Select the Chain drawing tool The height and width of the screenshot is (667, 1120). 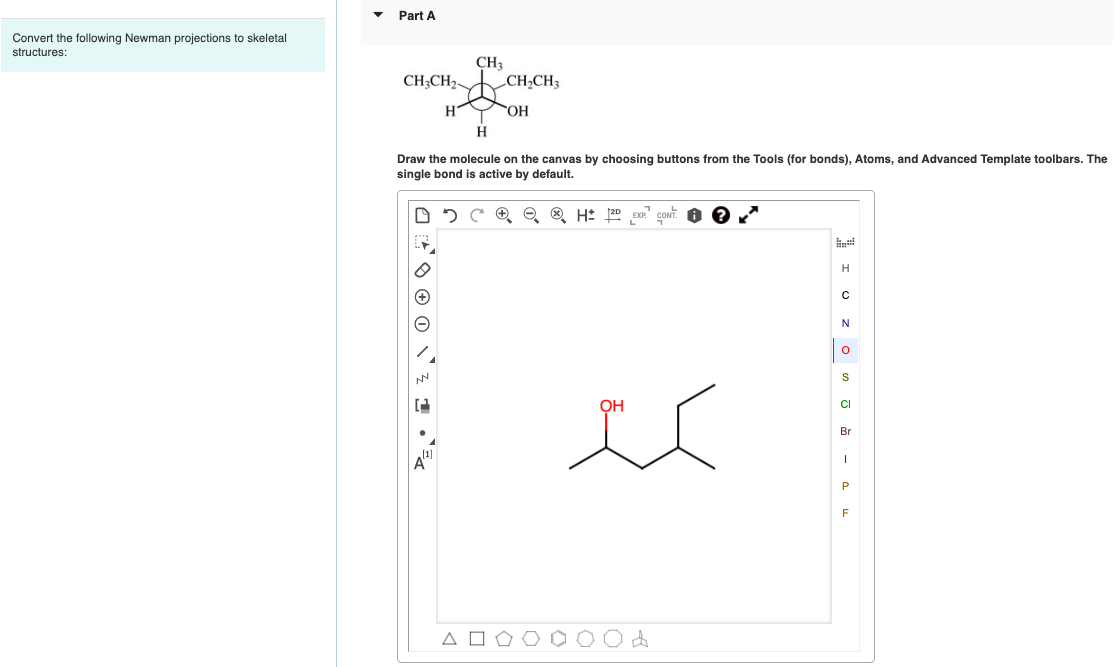click(x=422, y=378)
